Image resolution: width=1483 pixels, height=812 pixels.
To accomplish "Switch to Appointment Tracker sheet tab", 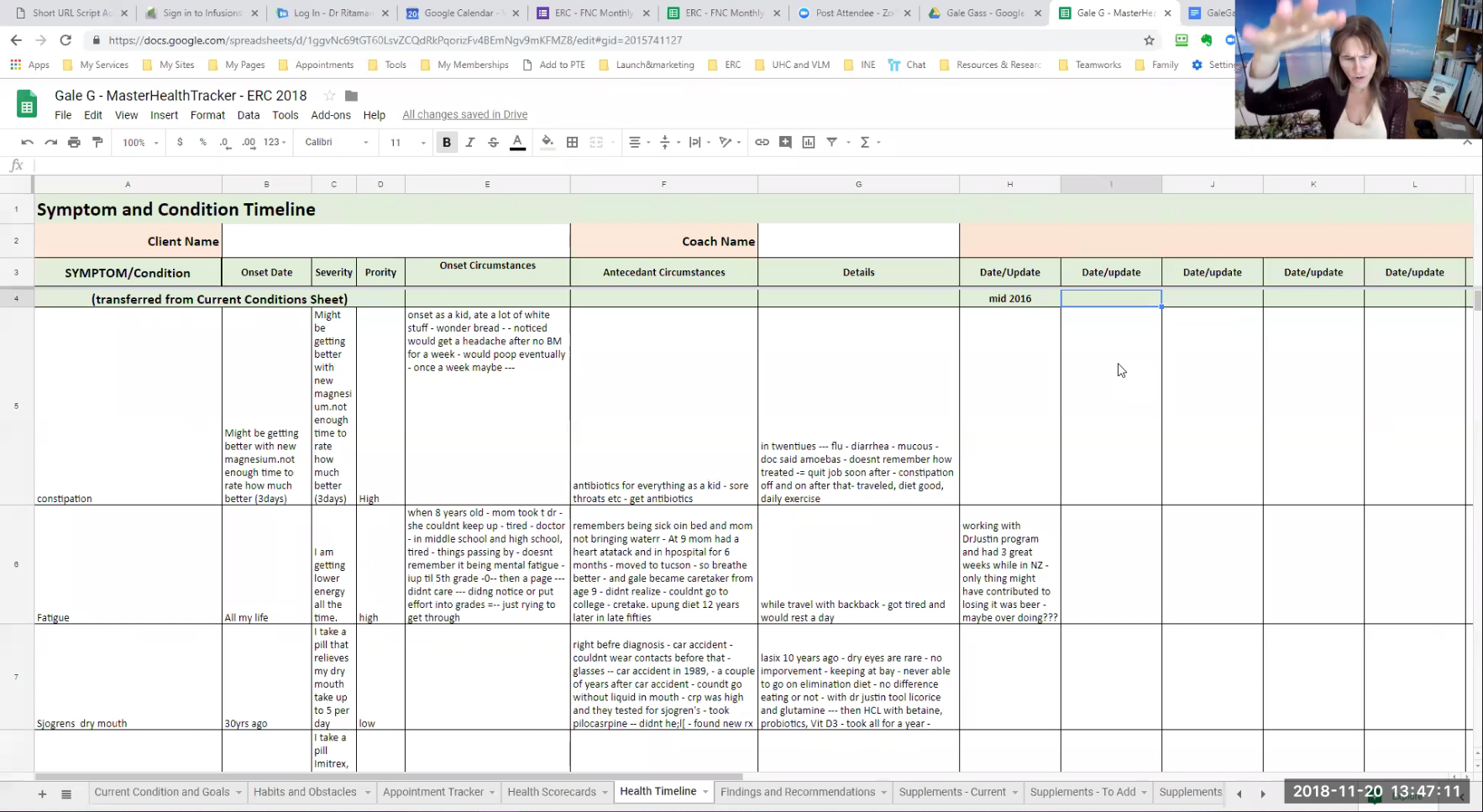I will pos(433,792).
